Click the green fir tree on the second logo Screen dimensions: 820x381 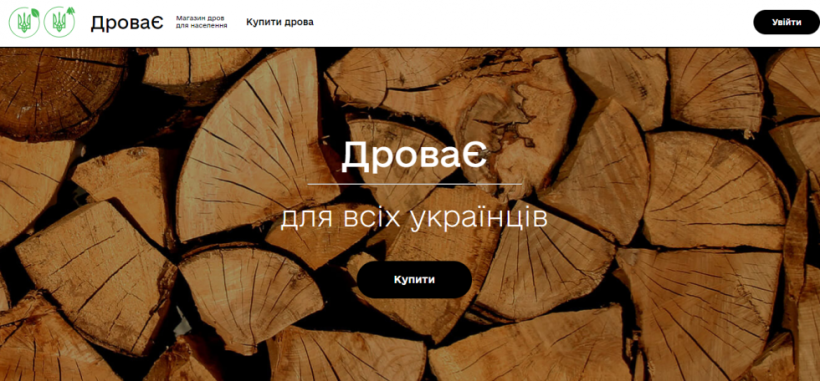71,11
